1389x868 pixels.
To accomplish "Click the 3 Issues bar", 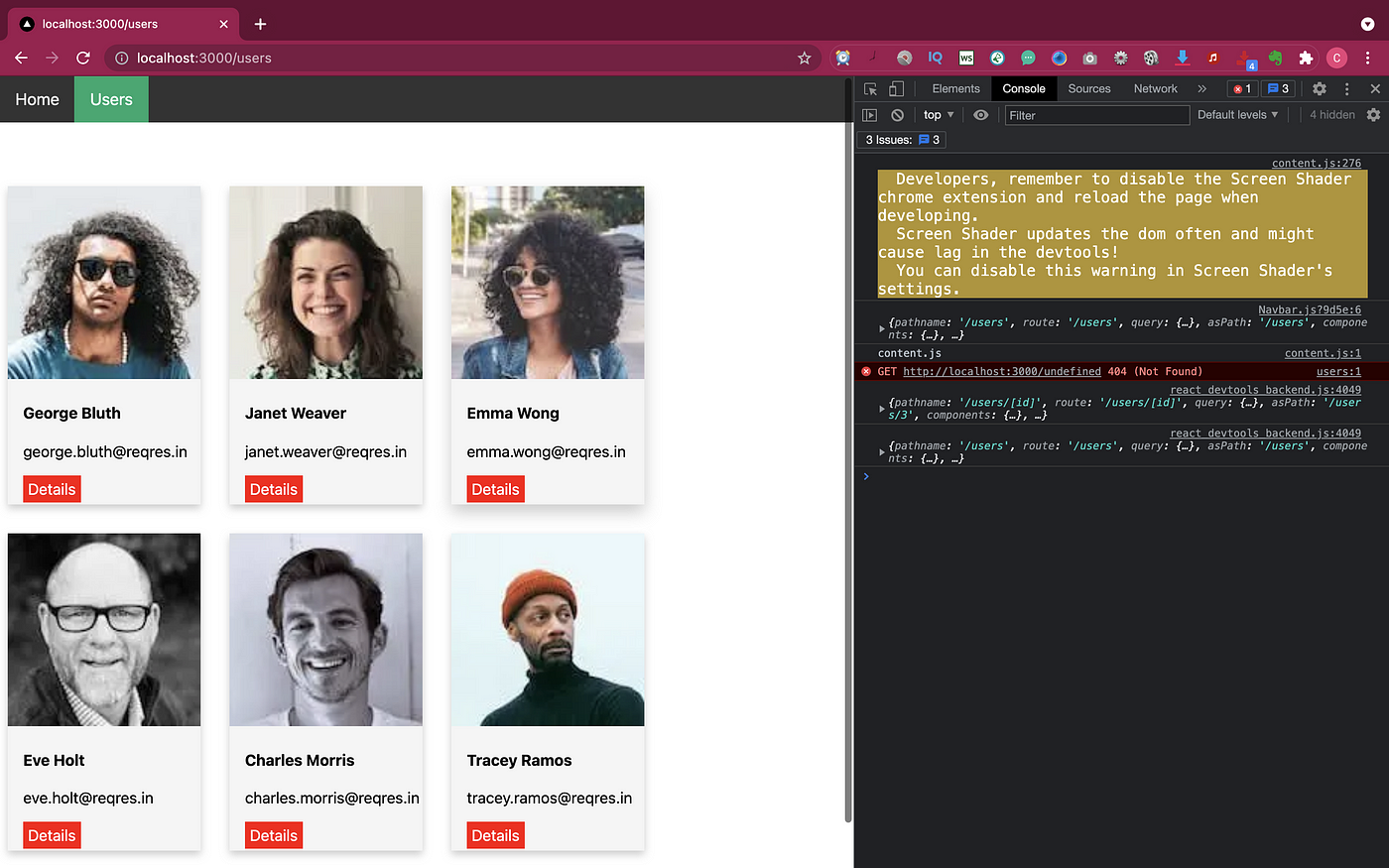I will (902, 140).
